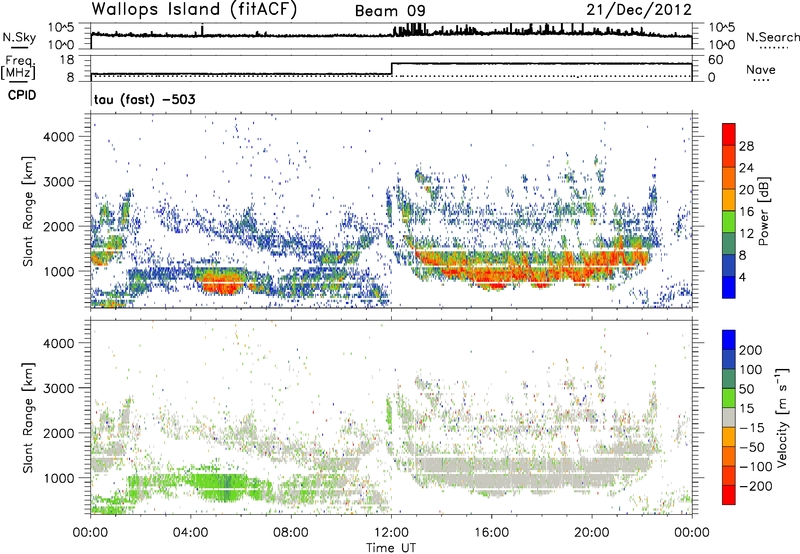
Task: Click the date '21/Dec/2012'
Action: pos(639,10)
